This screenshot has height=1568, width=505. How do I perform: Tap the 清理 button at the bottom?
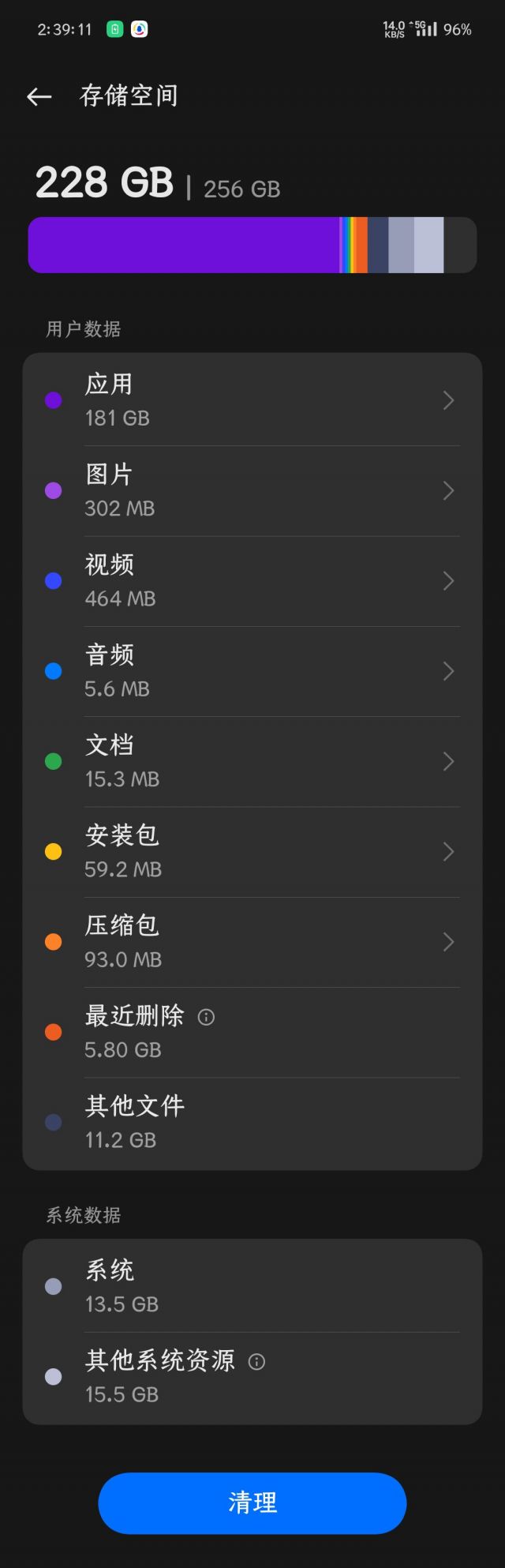tap(252, 1502)
